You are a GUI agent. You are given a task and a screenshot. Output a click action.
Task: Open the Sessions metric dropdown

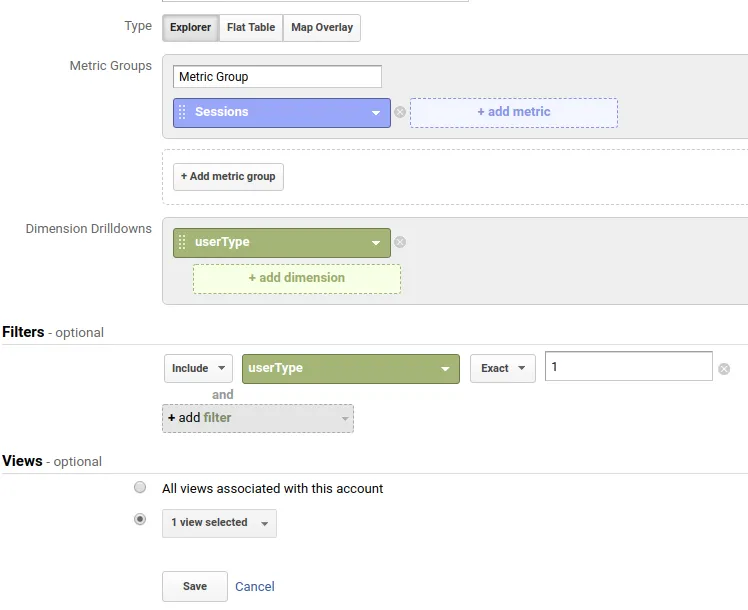(376, 112)
